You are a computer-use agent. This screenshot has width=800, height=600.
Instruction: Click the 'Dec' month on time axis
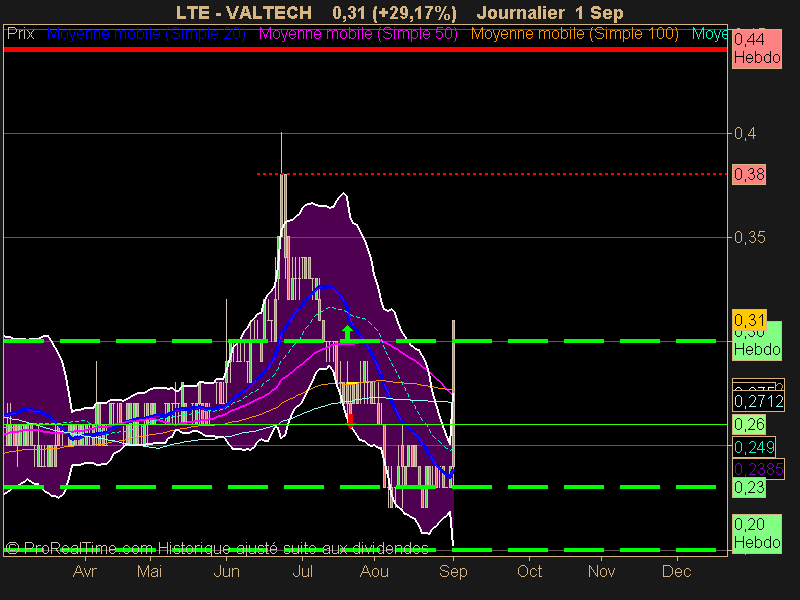677,571
